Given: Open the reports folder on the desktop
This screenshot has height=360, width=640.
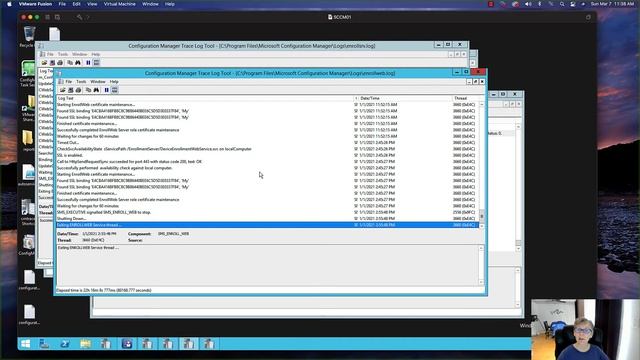Looking at the screenshot, I should click(x=28, y=141).
